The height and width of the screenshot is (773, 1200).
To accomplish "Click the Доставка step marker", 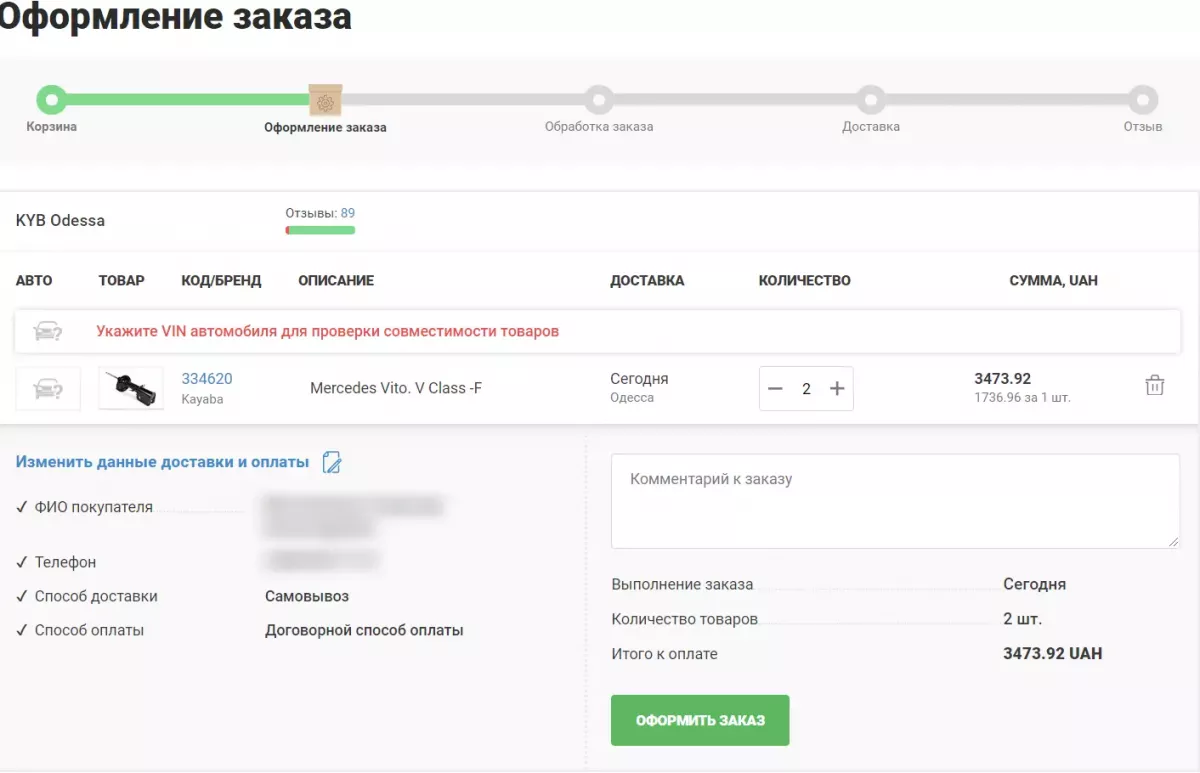I will (x=871, y=100).
